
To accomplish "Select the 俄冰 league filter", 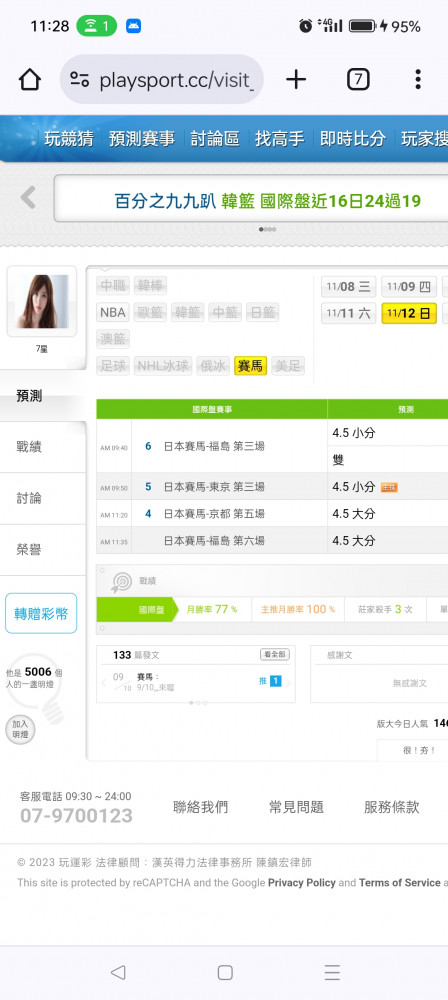I will 213,365.
